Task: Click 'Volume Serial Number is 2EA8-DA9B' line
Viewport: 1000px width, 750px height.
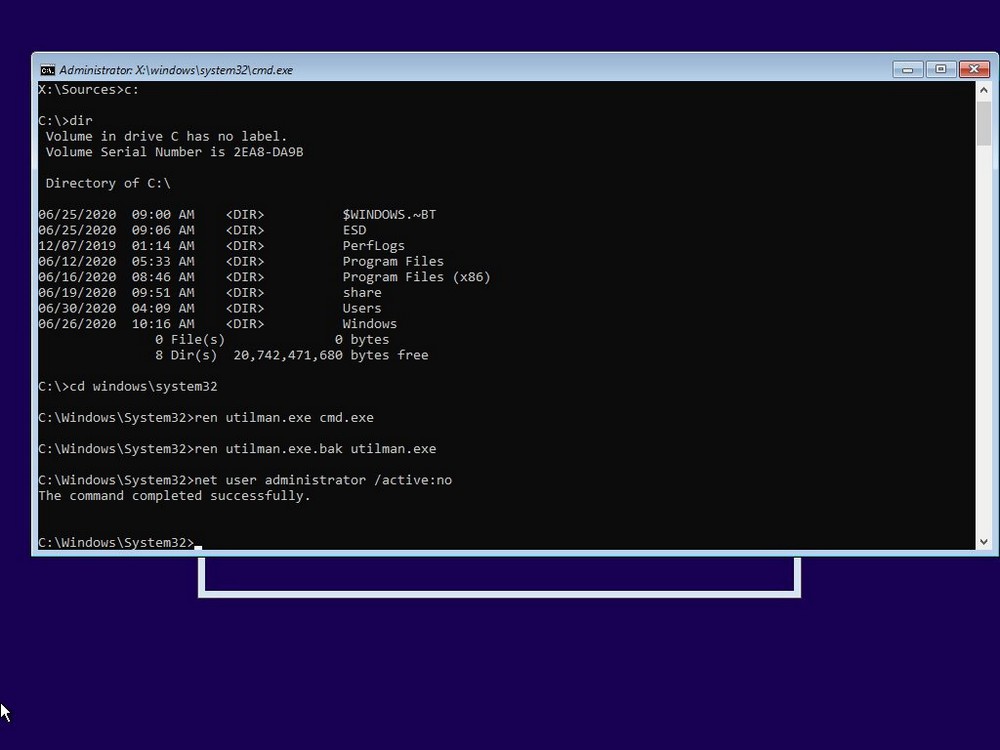Action: [174, 152]
